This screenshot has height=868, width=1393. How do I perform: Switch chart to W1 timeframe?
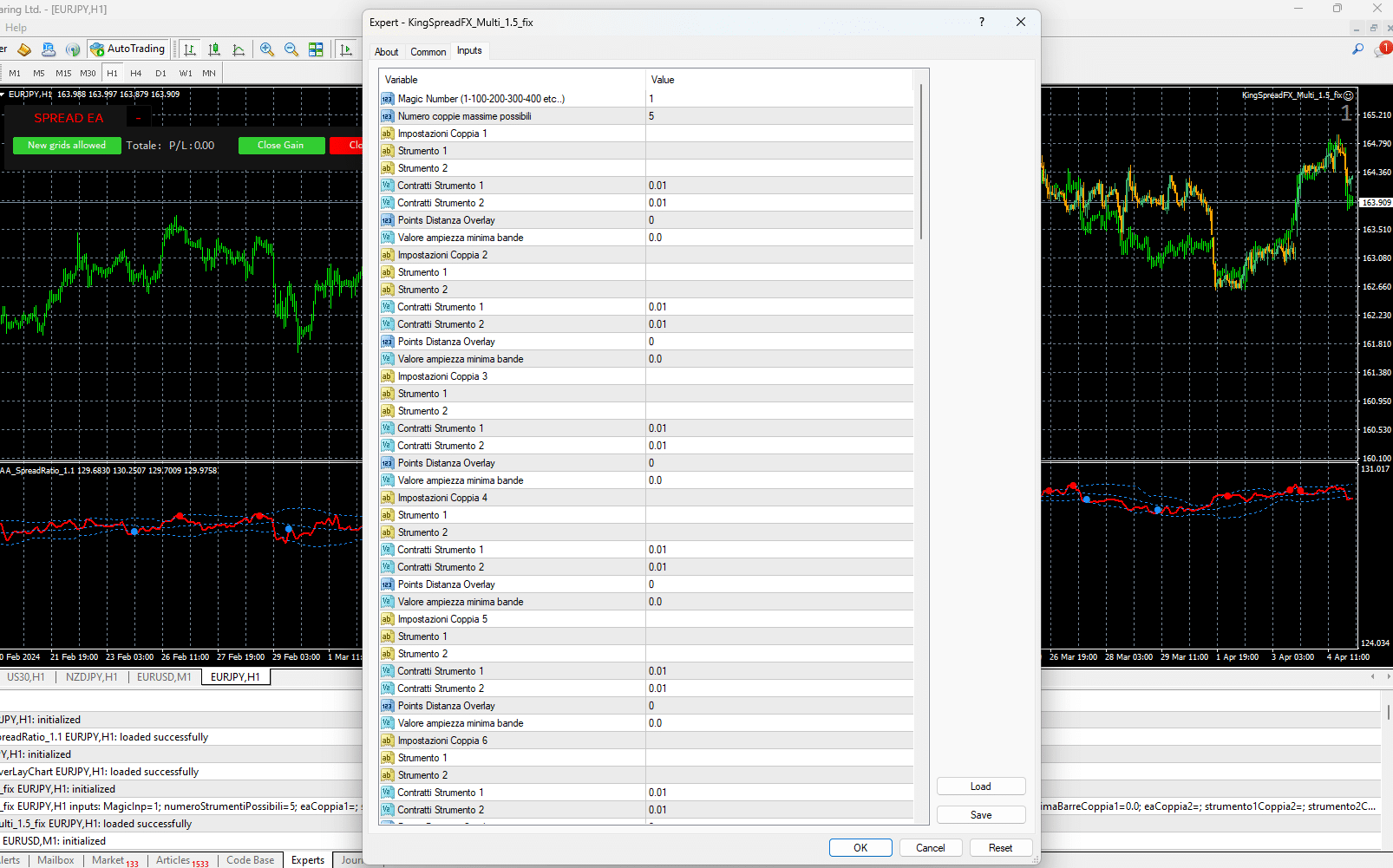[185, 73]
